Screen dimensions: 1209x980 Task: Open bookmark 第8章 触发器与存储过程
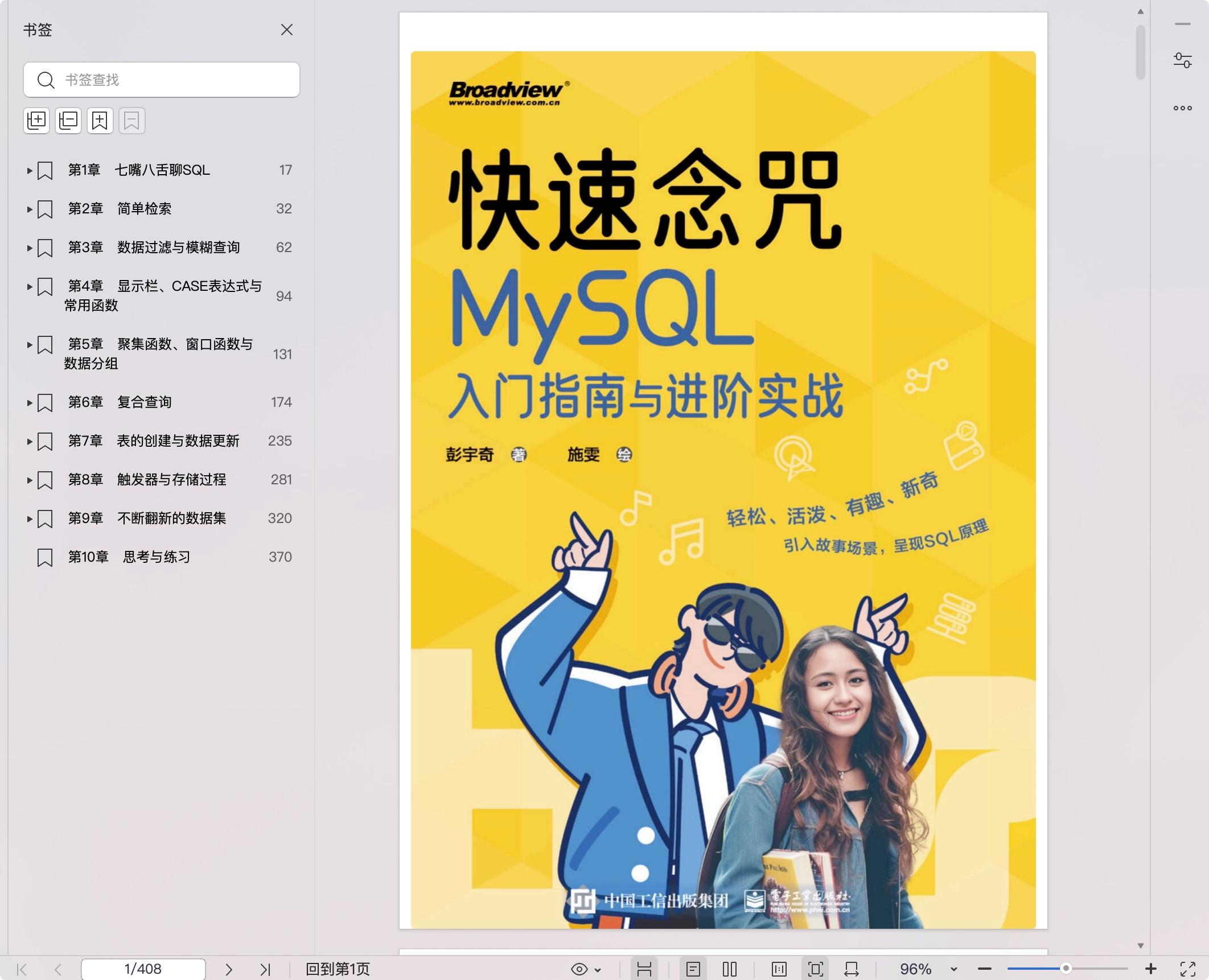pos(147,480)
